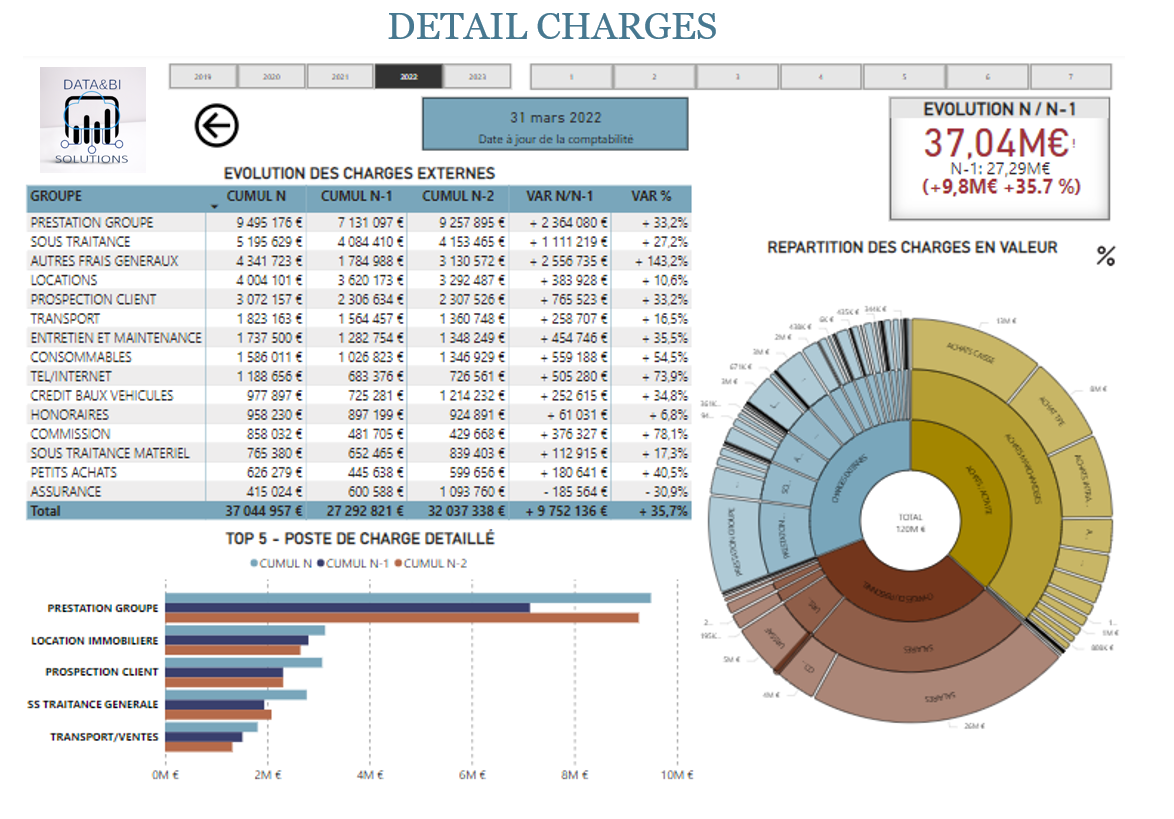
Task: Select period button 7
Action: 1070,75
